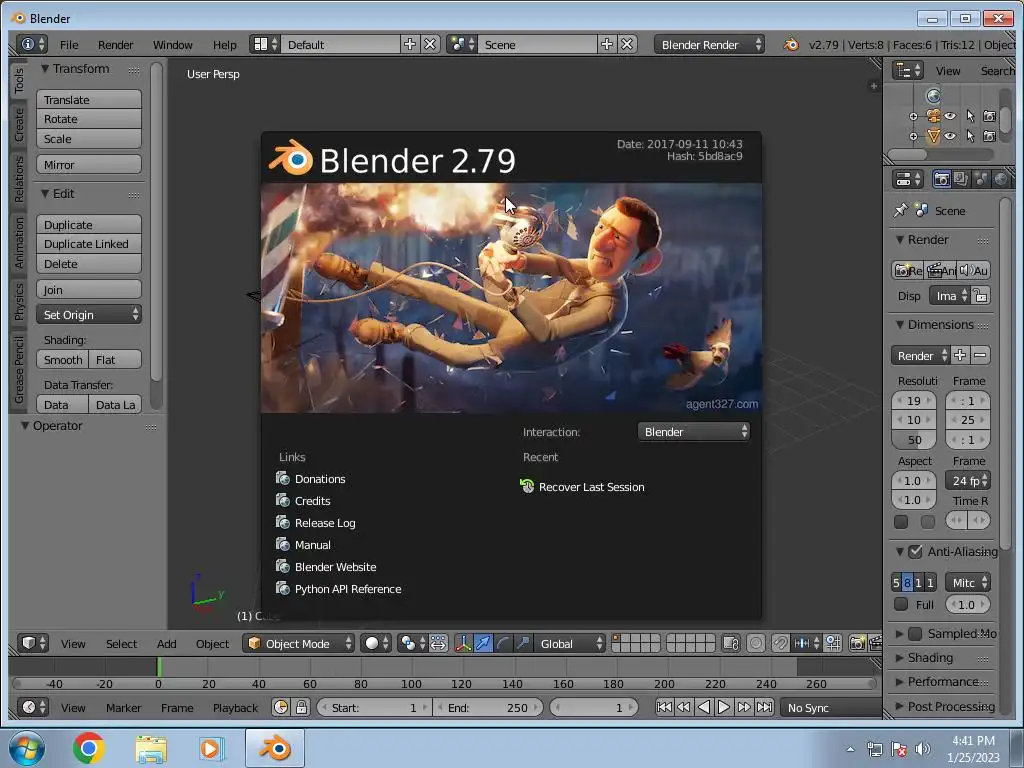Click the Timeline editor type clock icon

point(32,707)
